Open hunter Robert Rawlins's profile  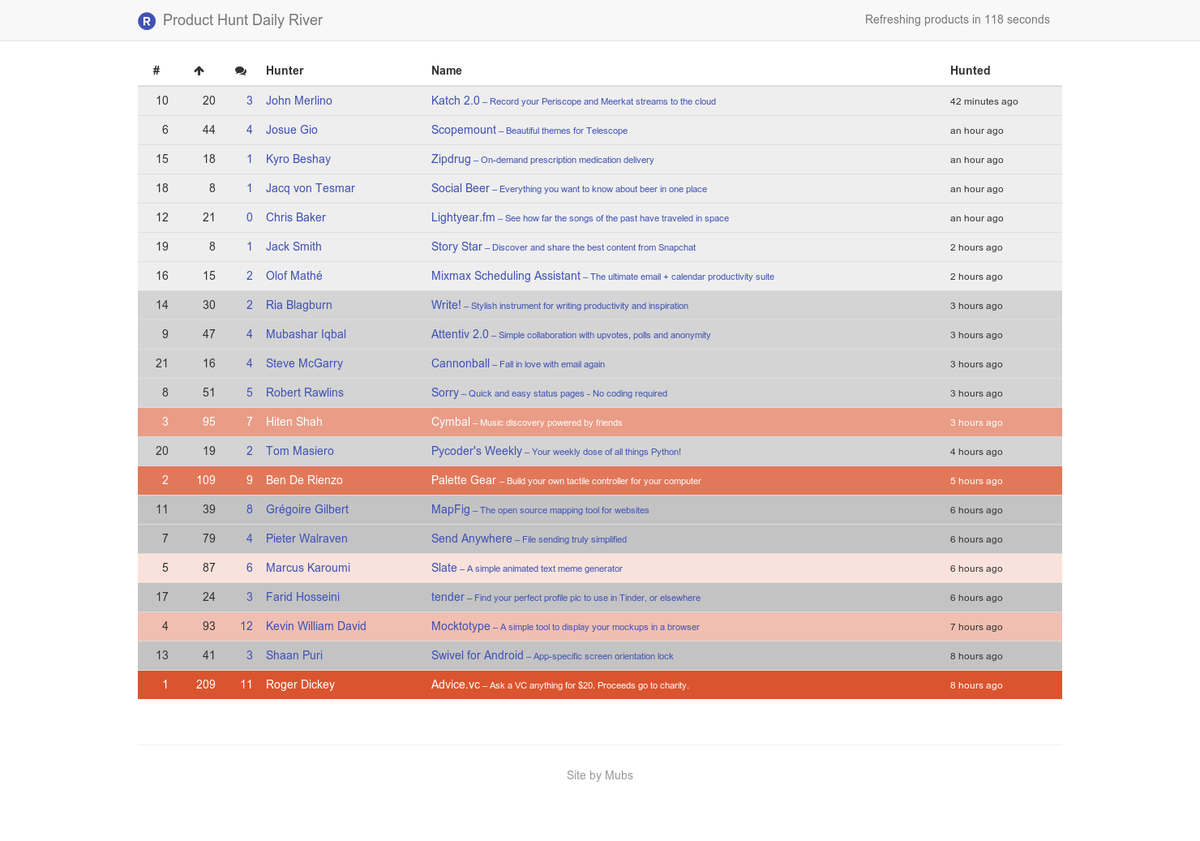[305, 392]
